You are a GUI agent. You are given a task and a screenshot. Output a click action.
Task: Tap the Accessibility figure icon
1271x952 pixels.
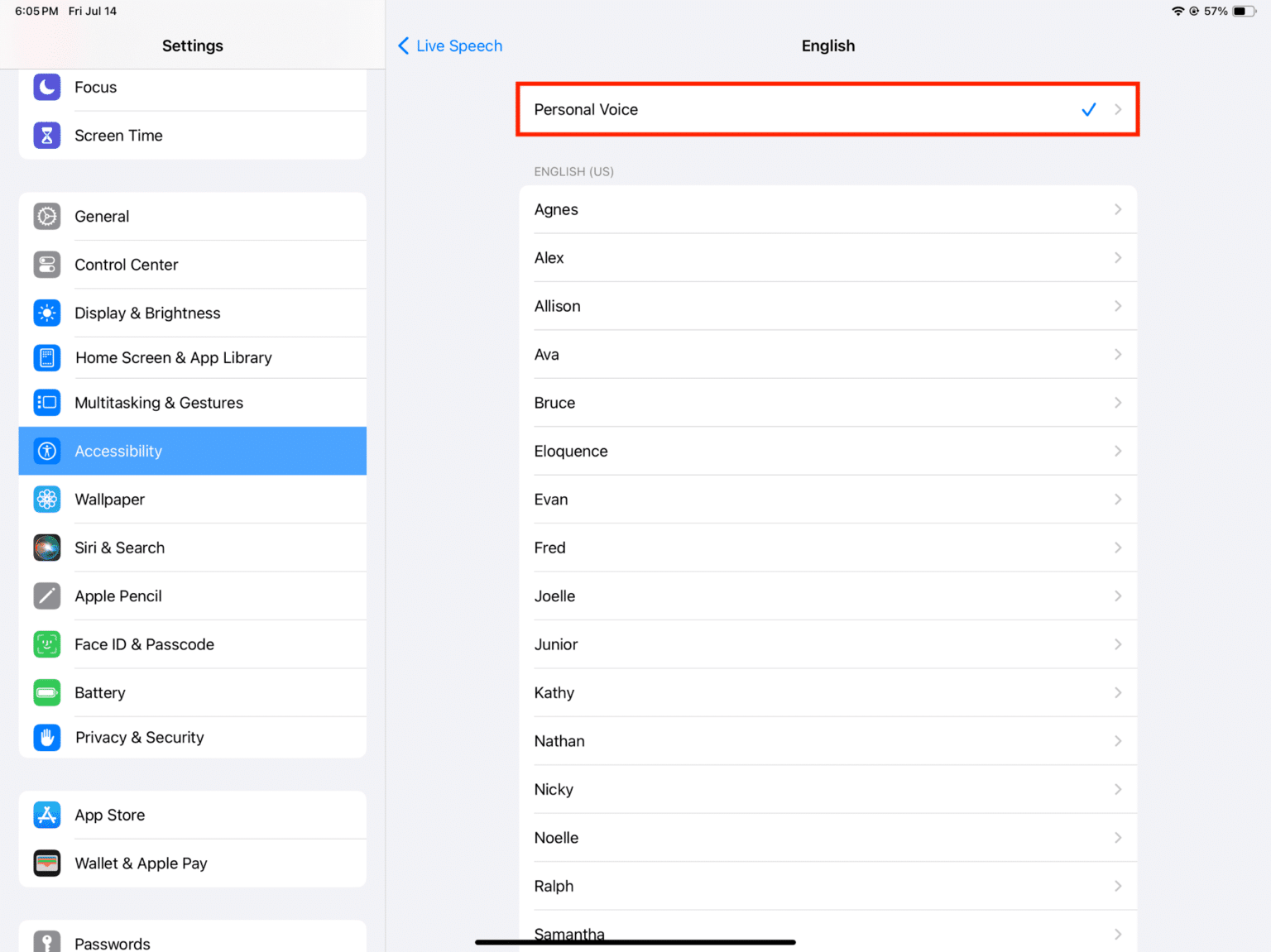47,451
